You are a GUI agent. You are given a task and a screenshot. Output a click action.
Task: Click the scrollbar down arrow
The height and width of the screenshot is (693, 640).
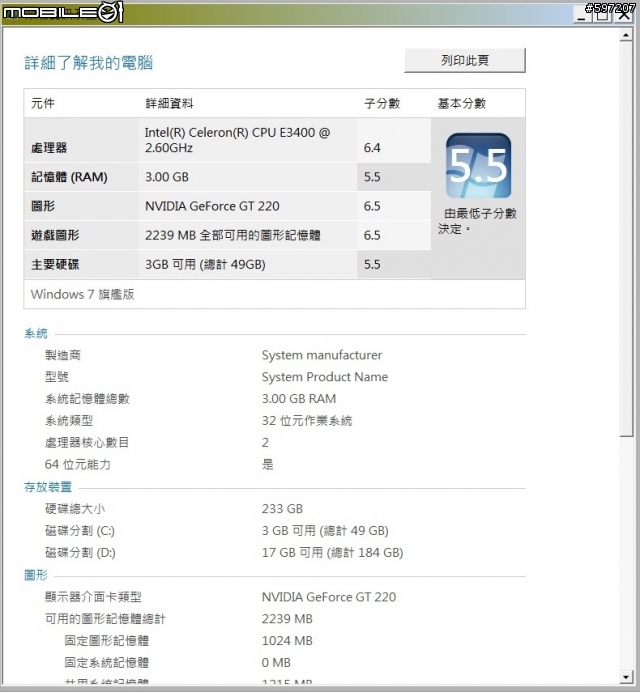(x=625, y=677)
